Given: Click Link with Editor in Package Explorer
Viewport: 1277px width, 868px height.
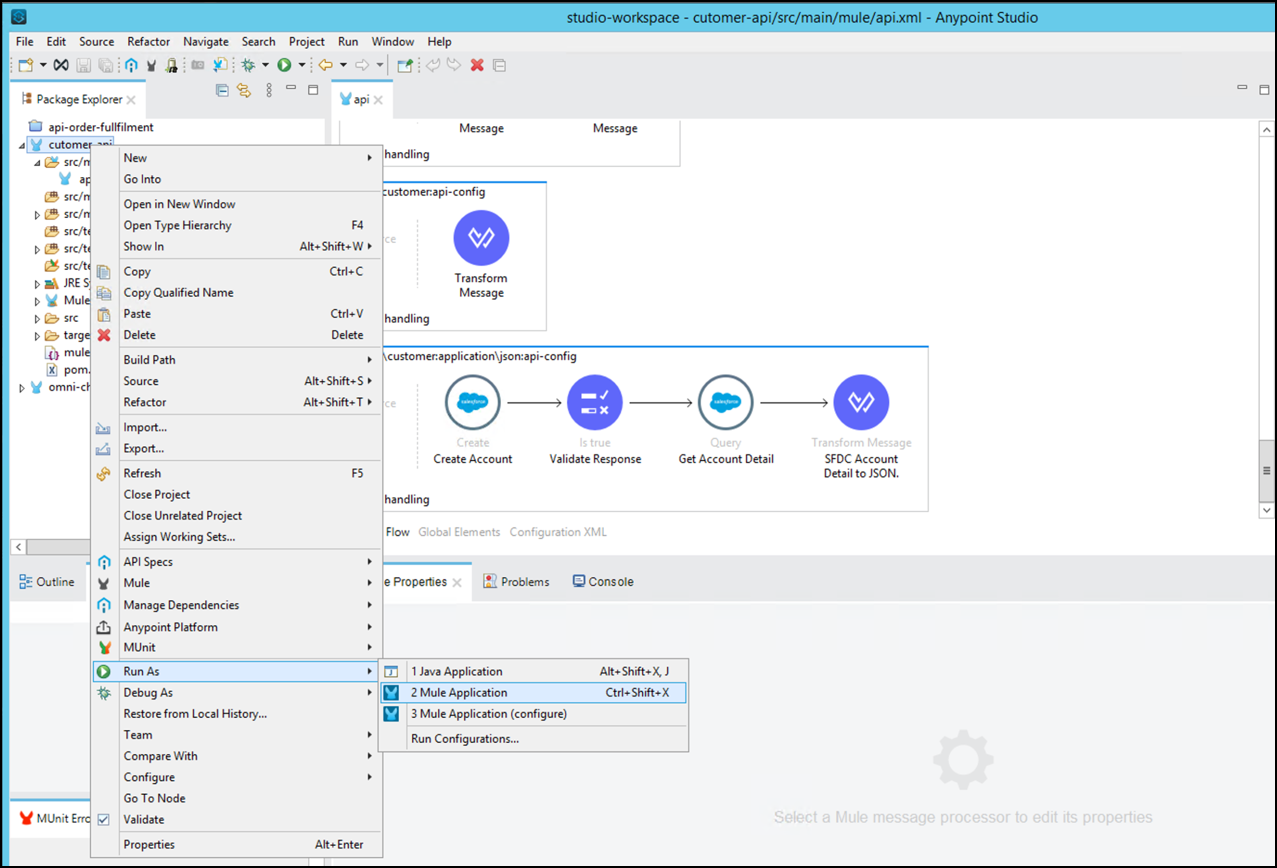Looking at the screenshot, I should 243,90.
